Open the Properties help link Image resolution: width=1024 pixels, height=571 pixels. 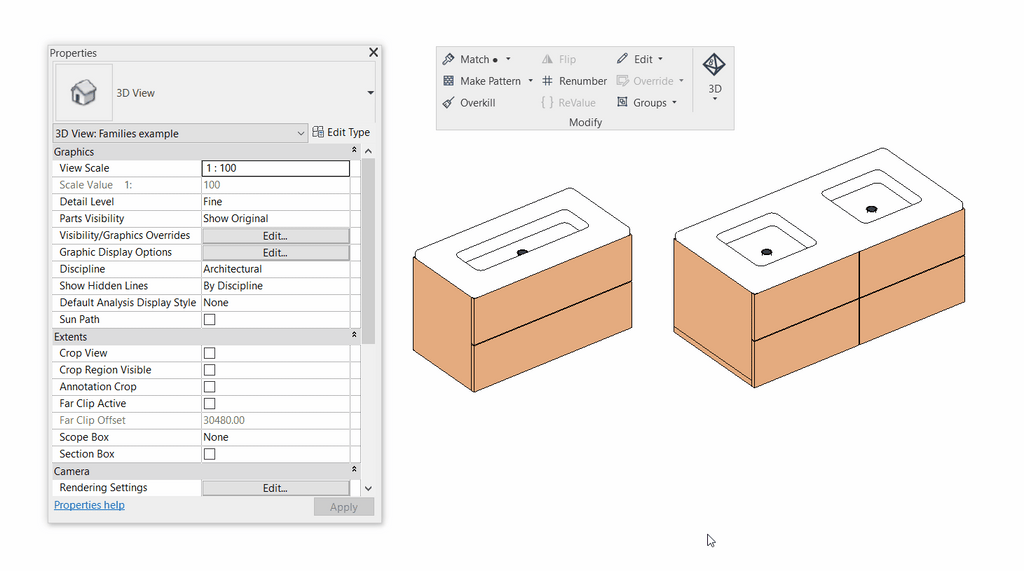pyautogui.click(x=89, y=505)
